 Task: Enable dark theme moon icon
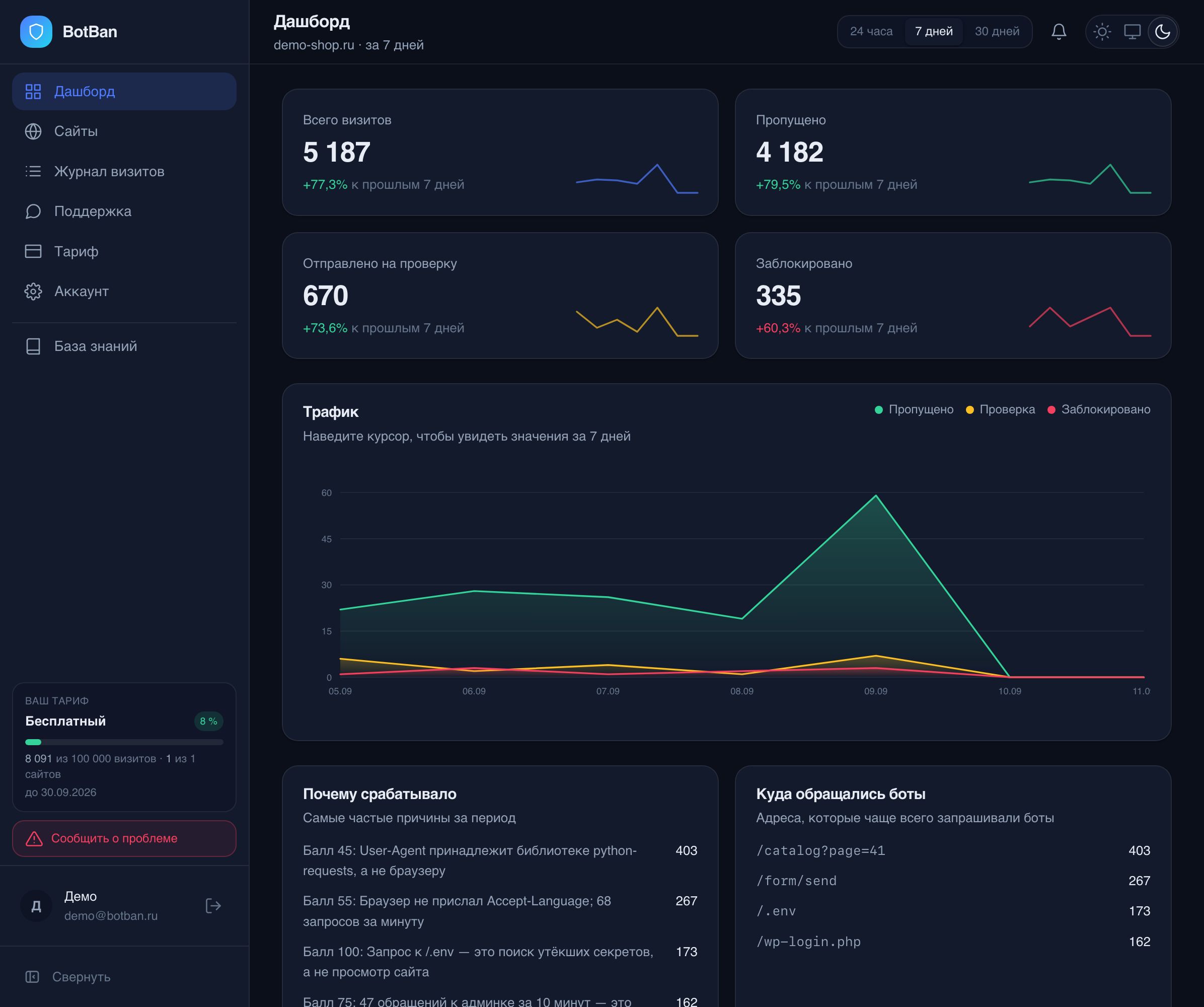tap(1162, 32)
